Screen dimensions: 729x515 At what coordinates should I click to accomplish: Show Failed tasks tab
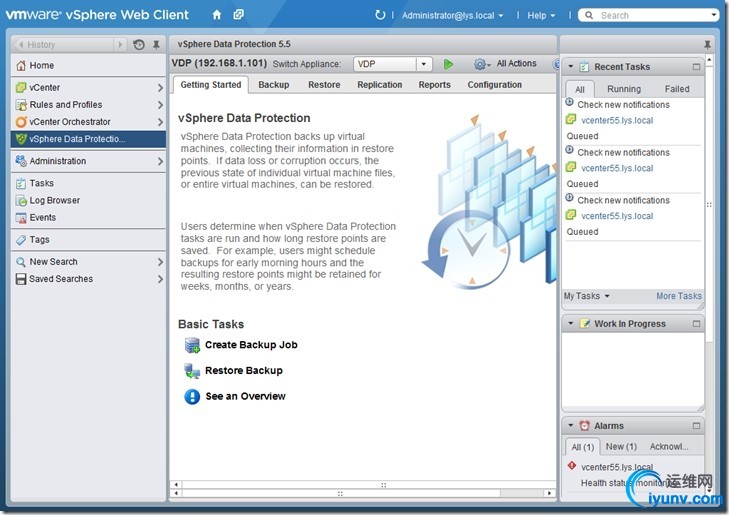click(x=676, y=89)
